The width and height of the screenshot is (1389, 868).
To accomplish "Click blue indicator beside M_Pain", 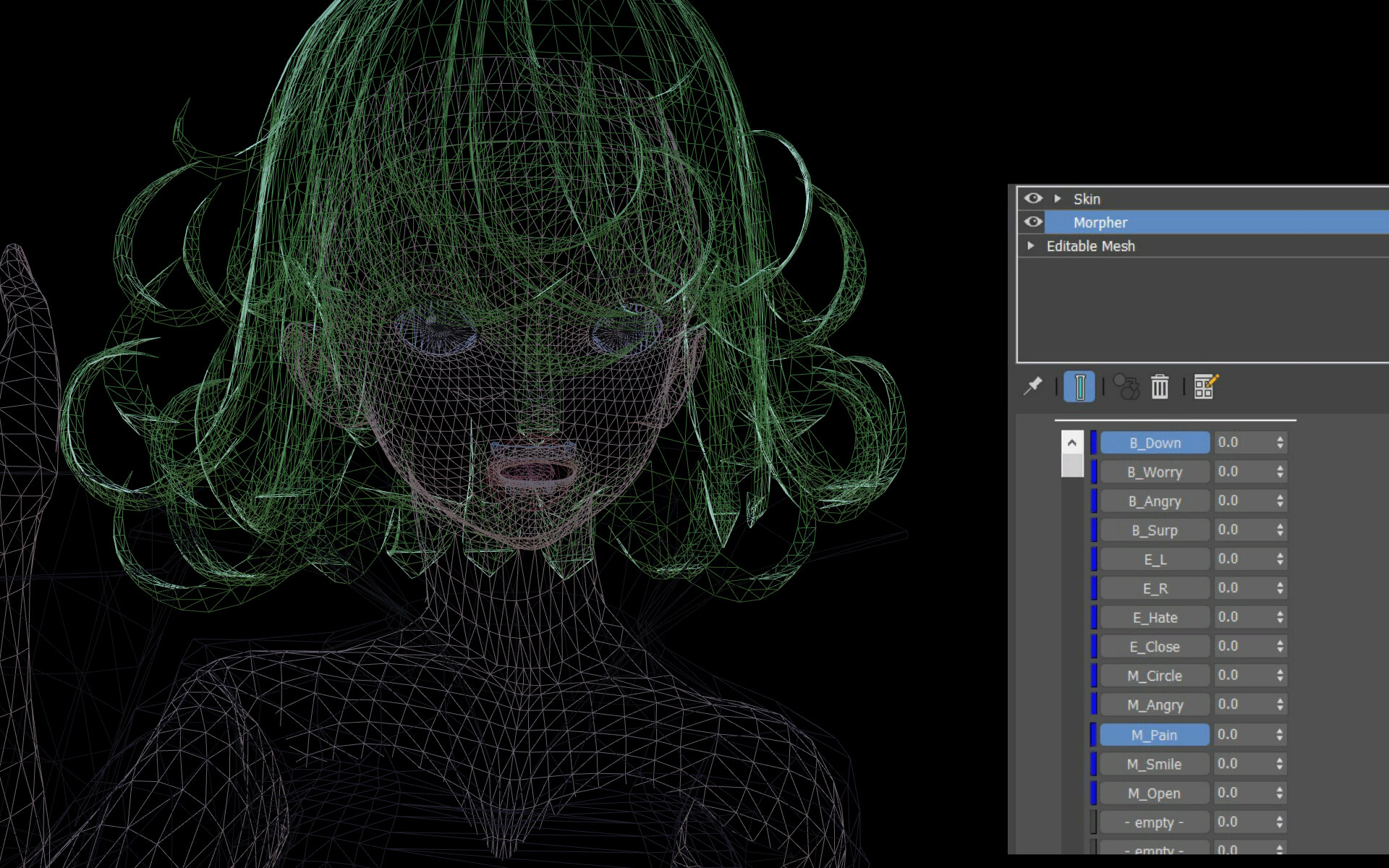I will 1094,735.
